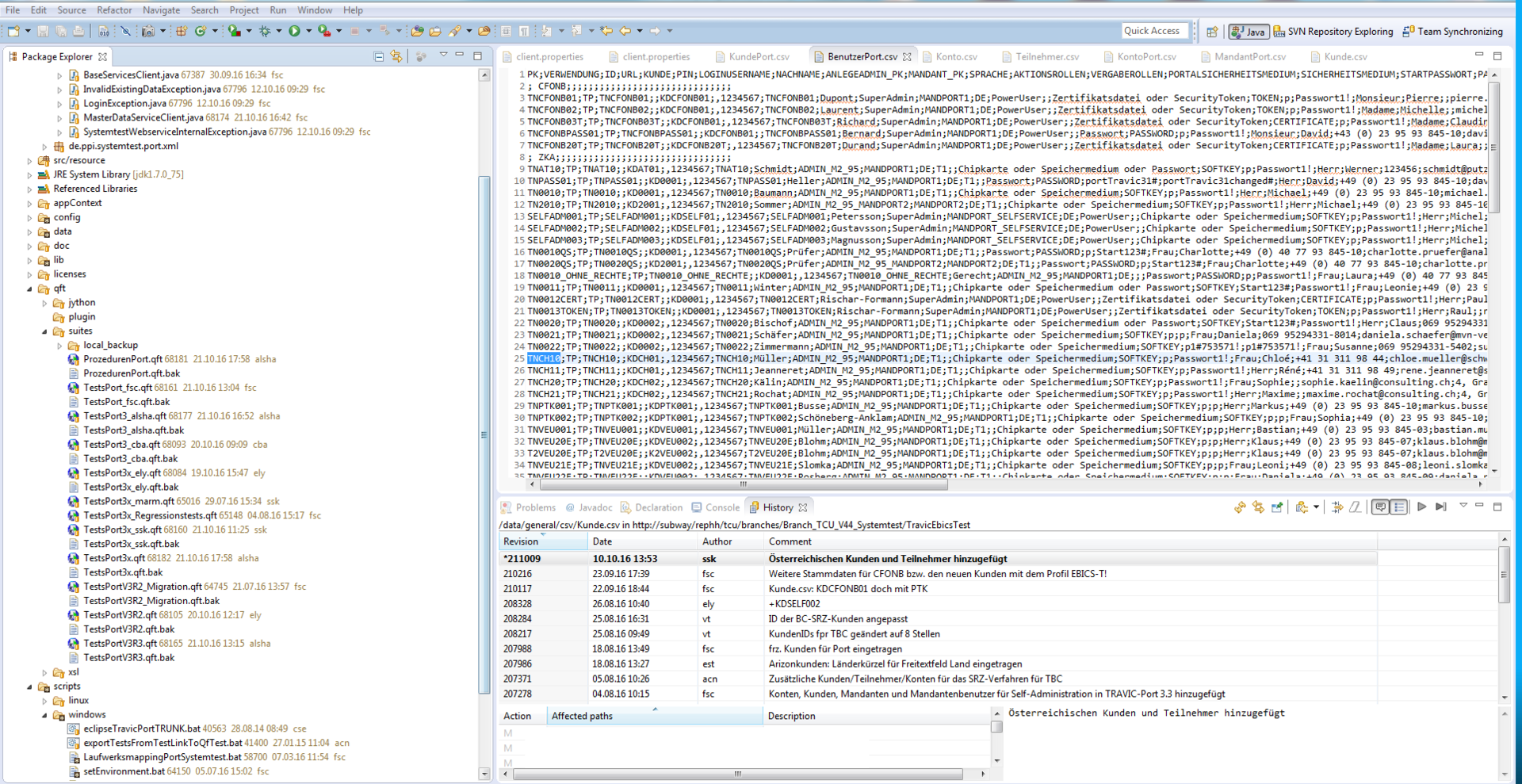Select the Java perspective button
Screen dimensions: 1522x784
1248,32
